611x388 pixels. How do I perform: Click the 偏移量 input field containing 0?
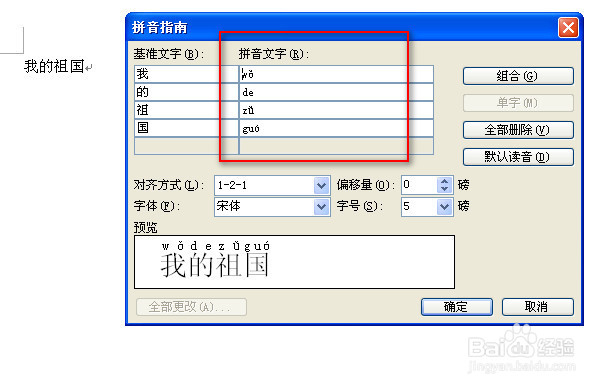[419, 185]
